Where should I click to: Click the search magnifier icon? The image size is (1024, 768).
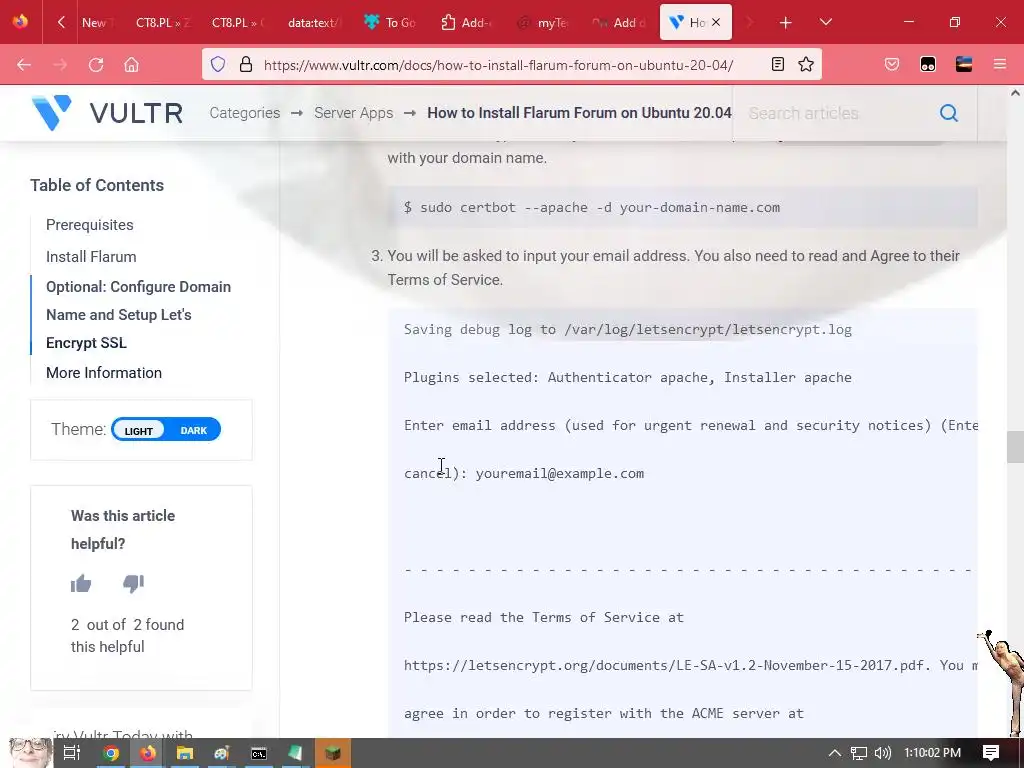pyautogui.click(x=949, y=113)
